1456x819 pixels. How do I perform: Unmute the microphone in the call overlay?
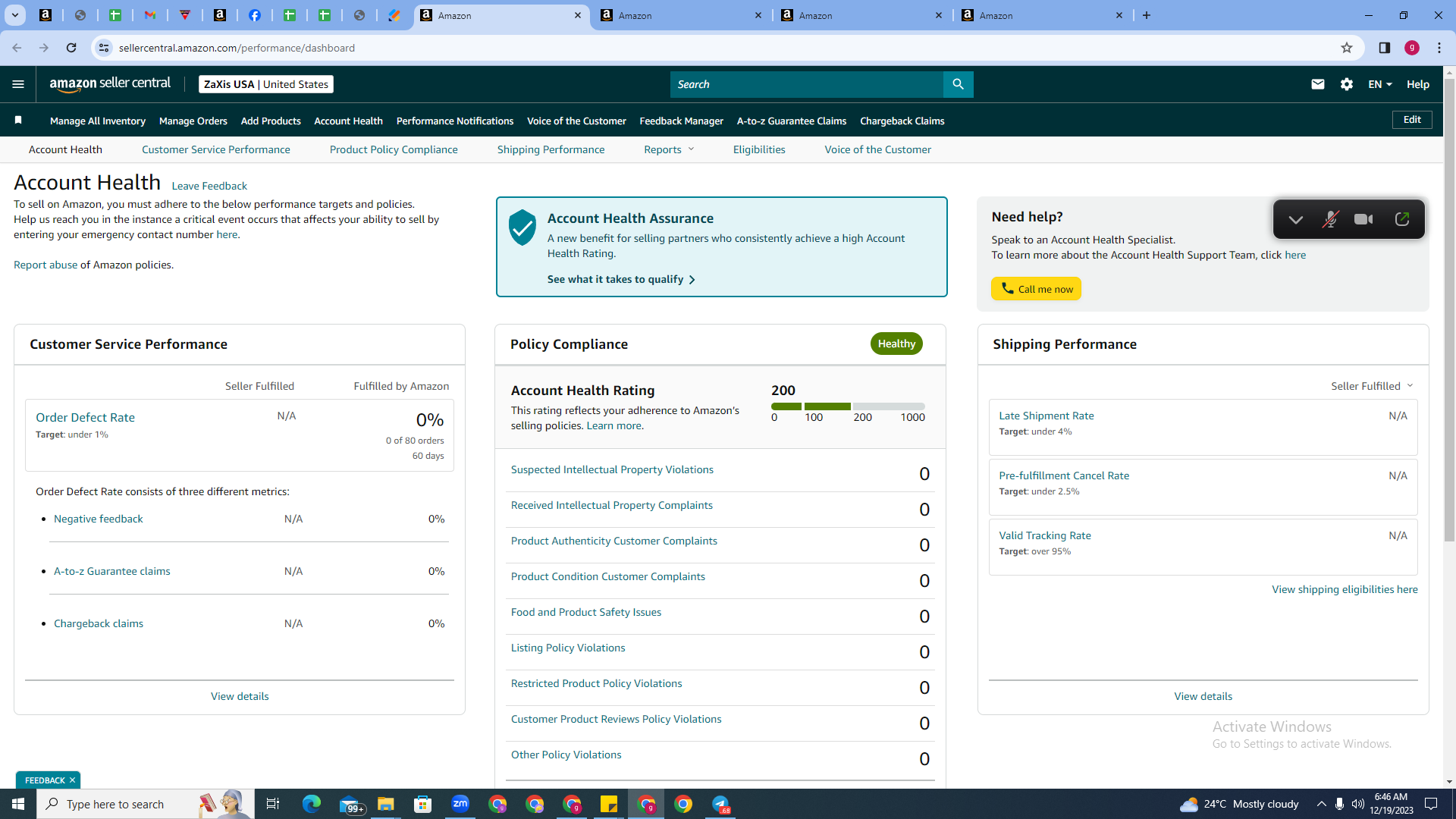tap(1330, 219)
